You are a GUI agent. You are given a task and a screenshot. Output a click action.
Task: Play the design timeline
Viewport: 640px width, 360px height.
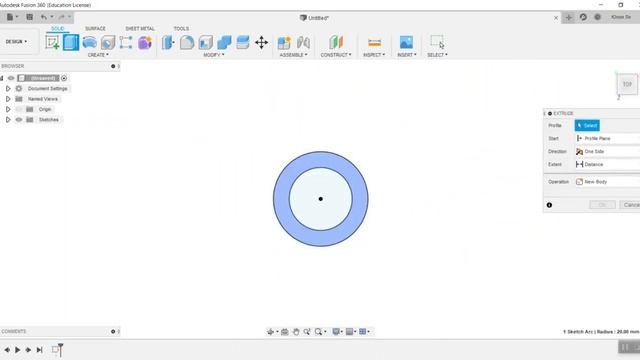click(18, 350)
